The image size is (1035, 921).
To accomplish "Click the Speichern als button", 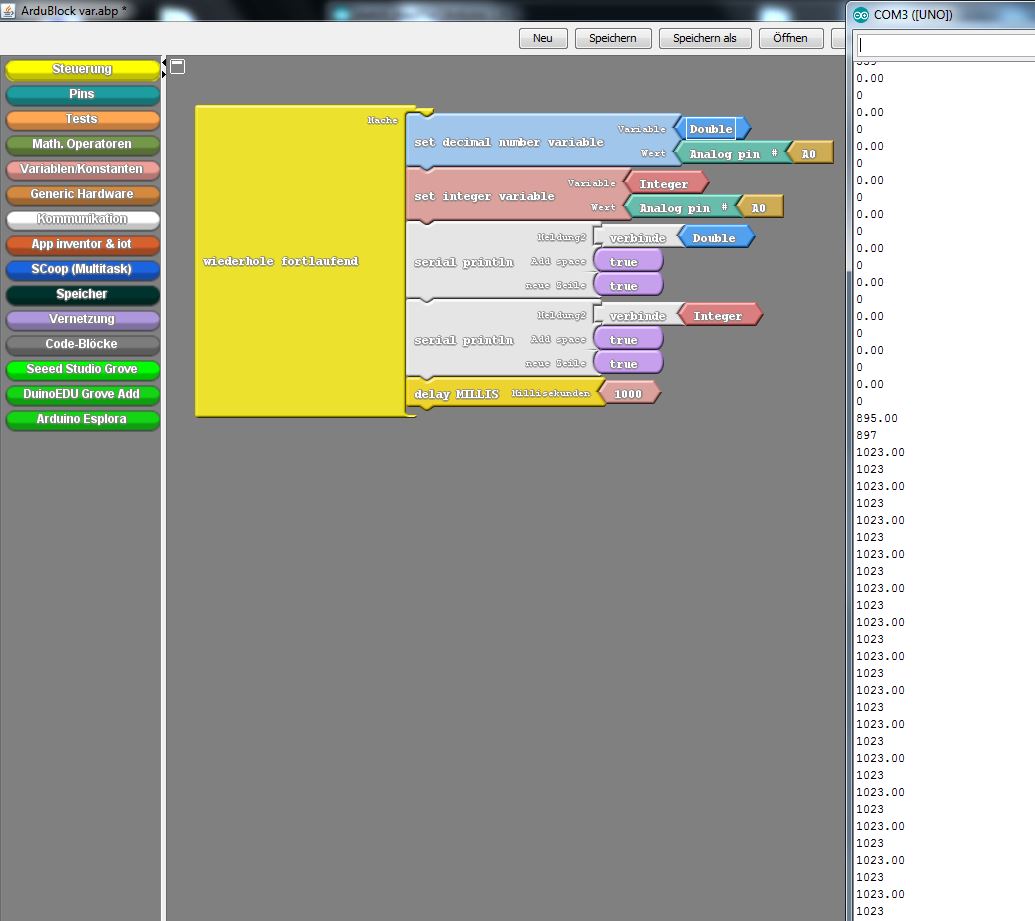I will click(704, 38).
